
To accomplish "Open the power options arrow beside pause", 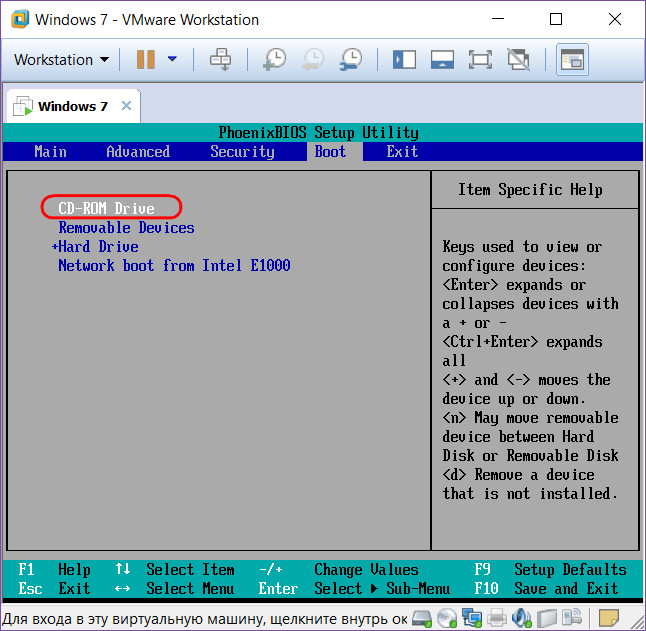I will click(172, 59).
